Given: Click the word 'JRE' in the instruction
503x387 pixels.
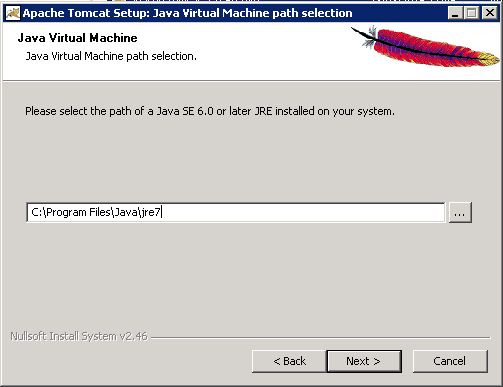Looking at the screenshot, I should 263,111.
